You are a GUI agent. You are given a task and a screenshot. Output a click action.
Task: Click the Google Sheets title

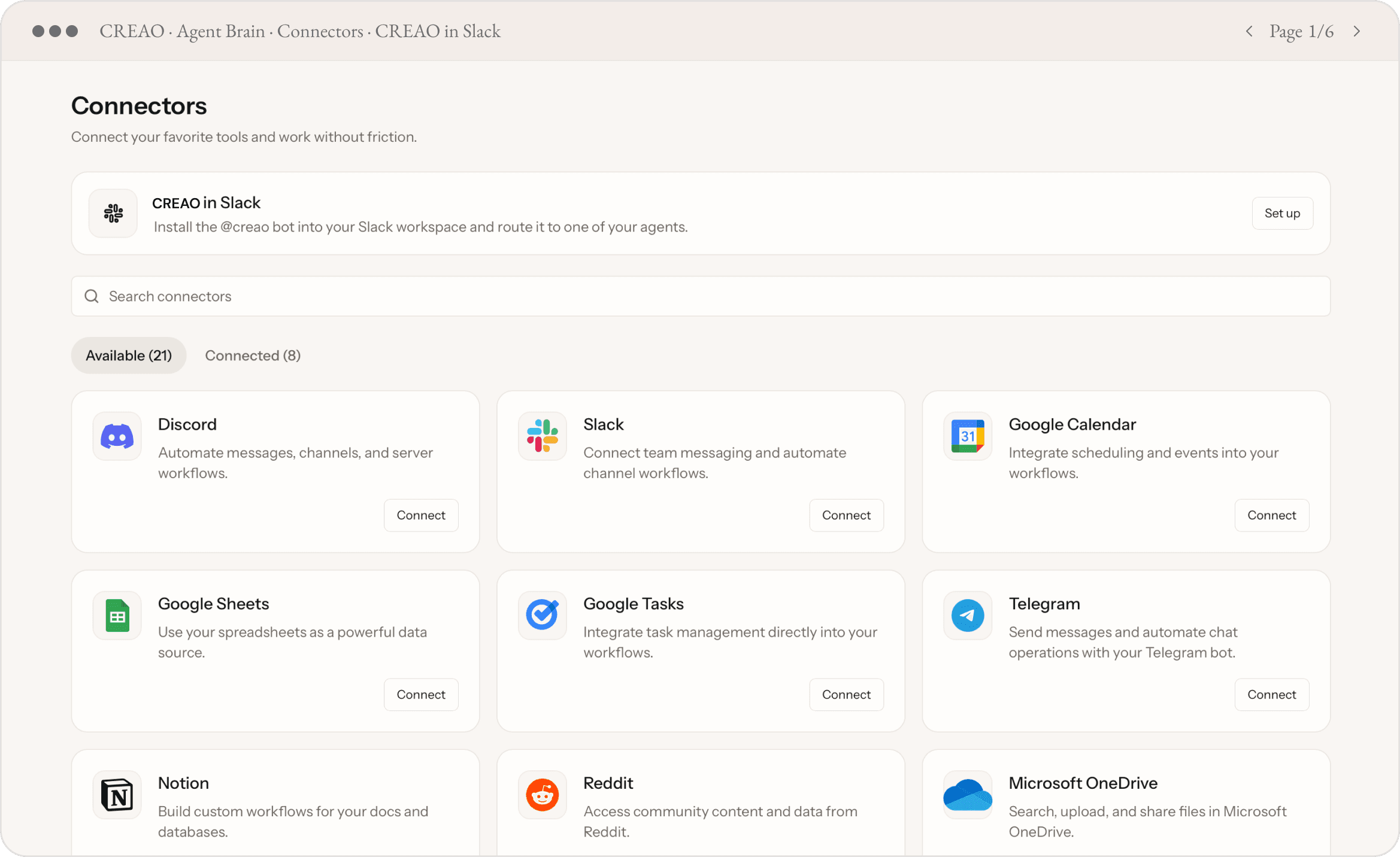click(x=214, y=604)
